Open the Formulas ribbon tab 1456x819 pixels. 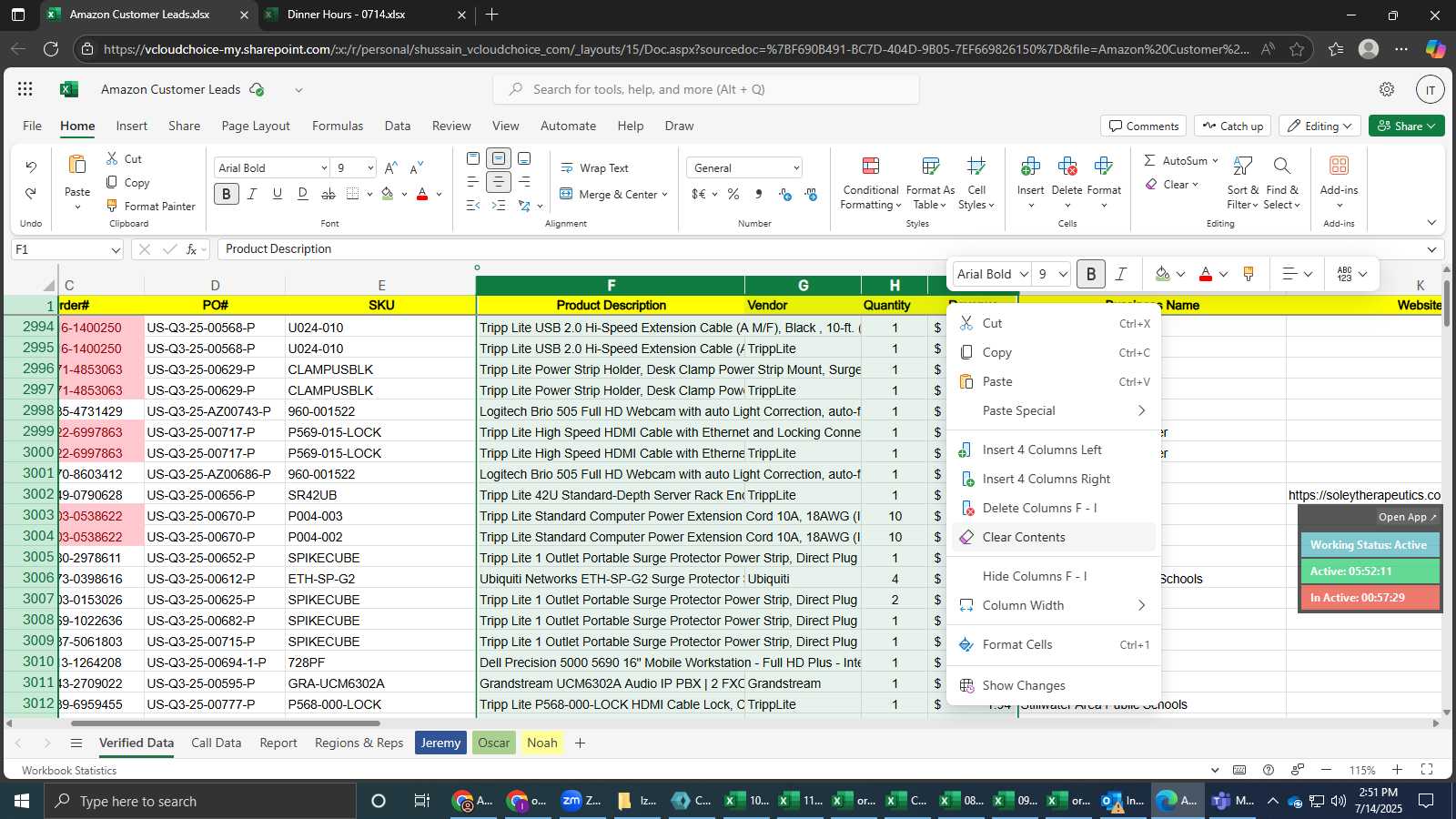338,126
